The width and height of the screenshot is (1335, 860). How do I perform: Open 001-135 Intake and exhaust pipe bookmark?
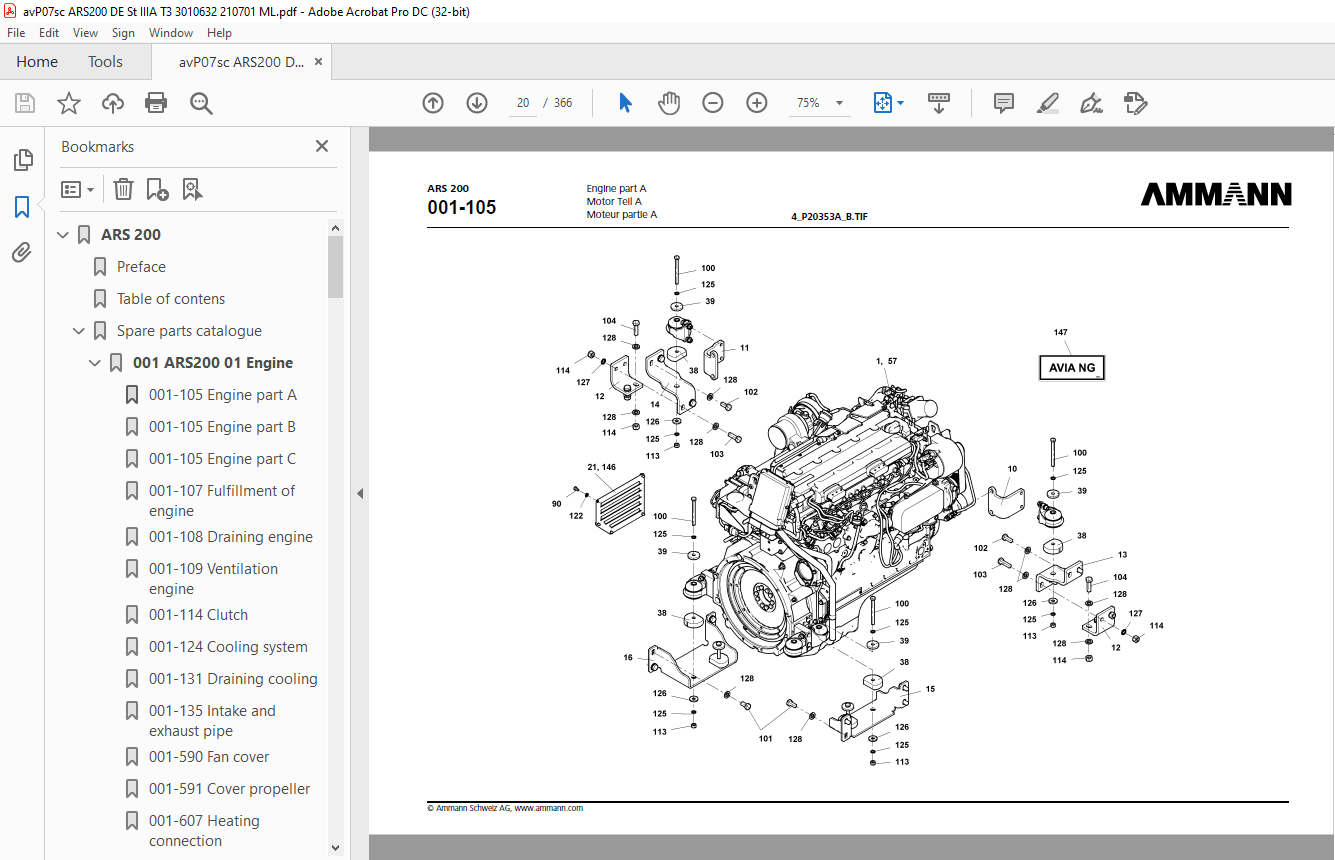click(x=212, y=721)
